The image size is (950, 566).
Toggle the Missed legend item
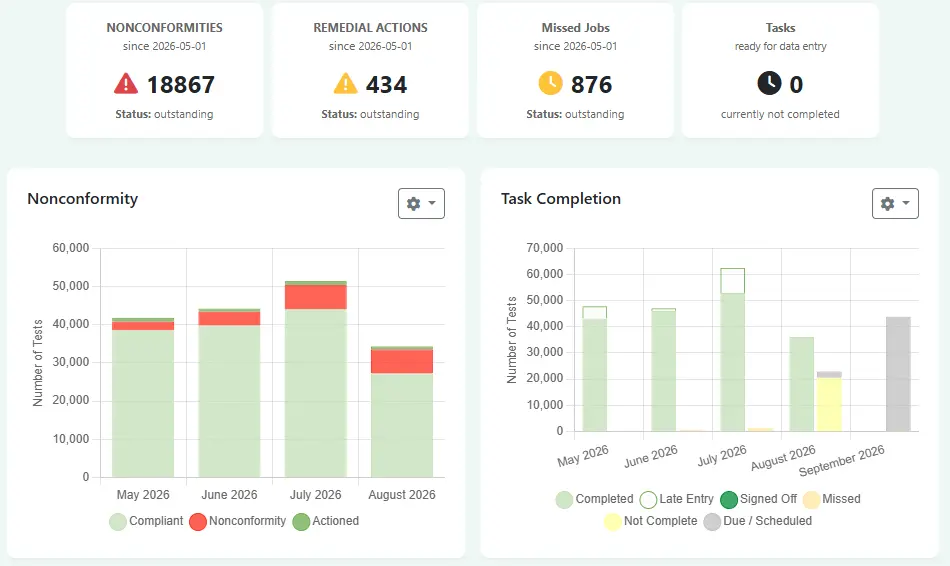point(832,499)
